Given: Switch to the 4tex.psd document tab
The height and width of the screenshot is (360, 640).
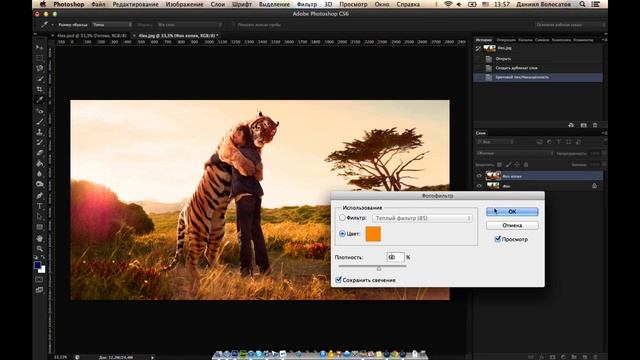Looking at the screenshot, I should click(x=91, y=36).
